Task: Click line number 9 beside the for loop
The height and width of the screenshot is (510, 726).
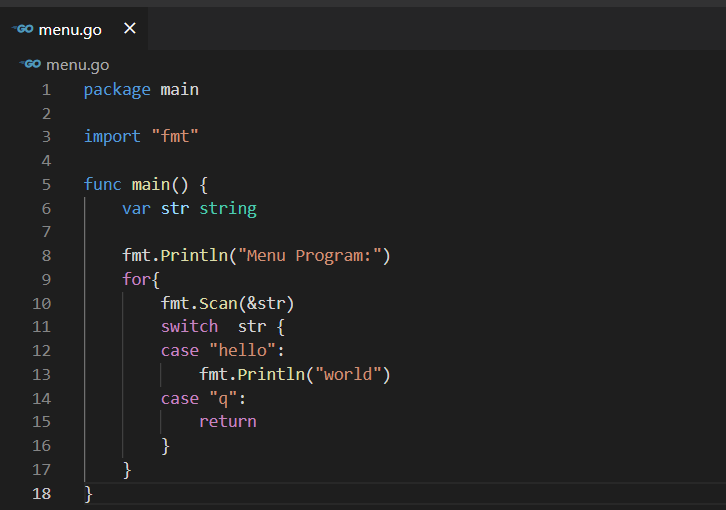Action: tap(46, 280)
